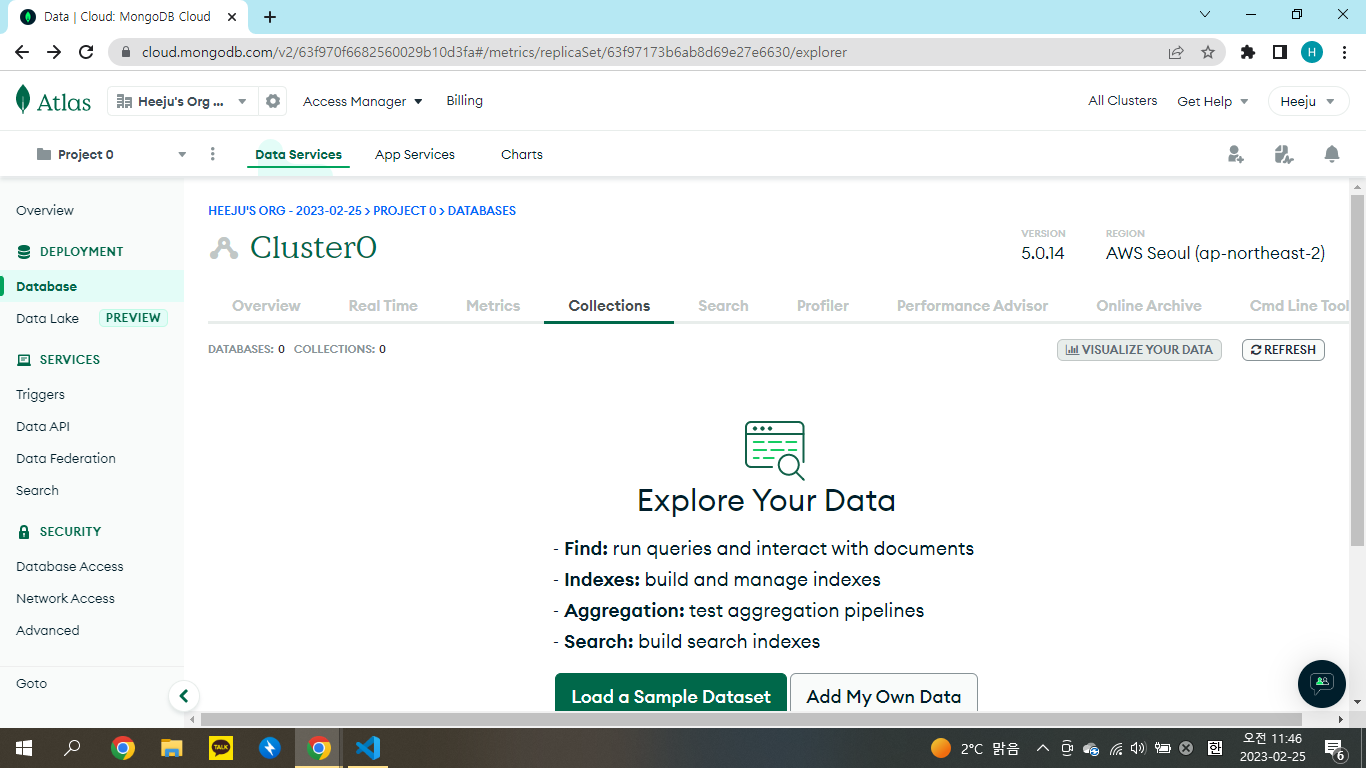
Task: Open Data Lake in the sidebar
Action: coord(47,318)
